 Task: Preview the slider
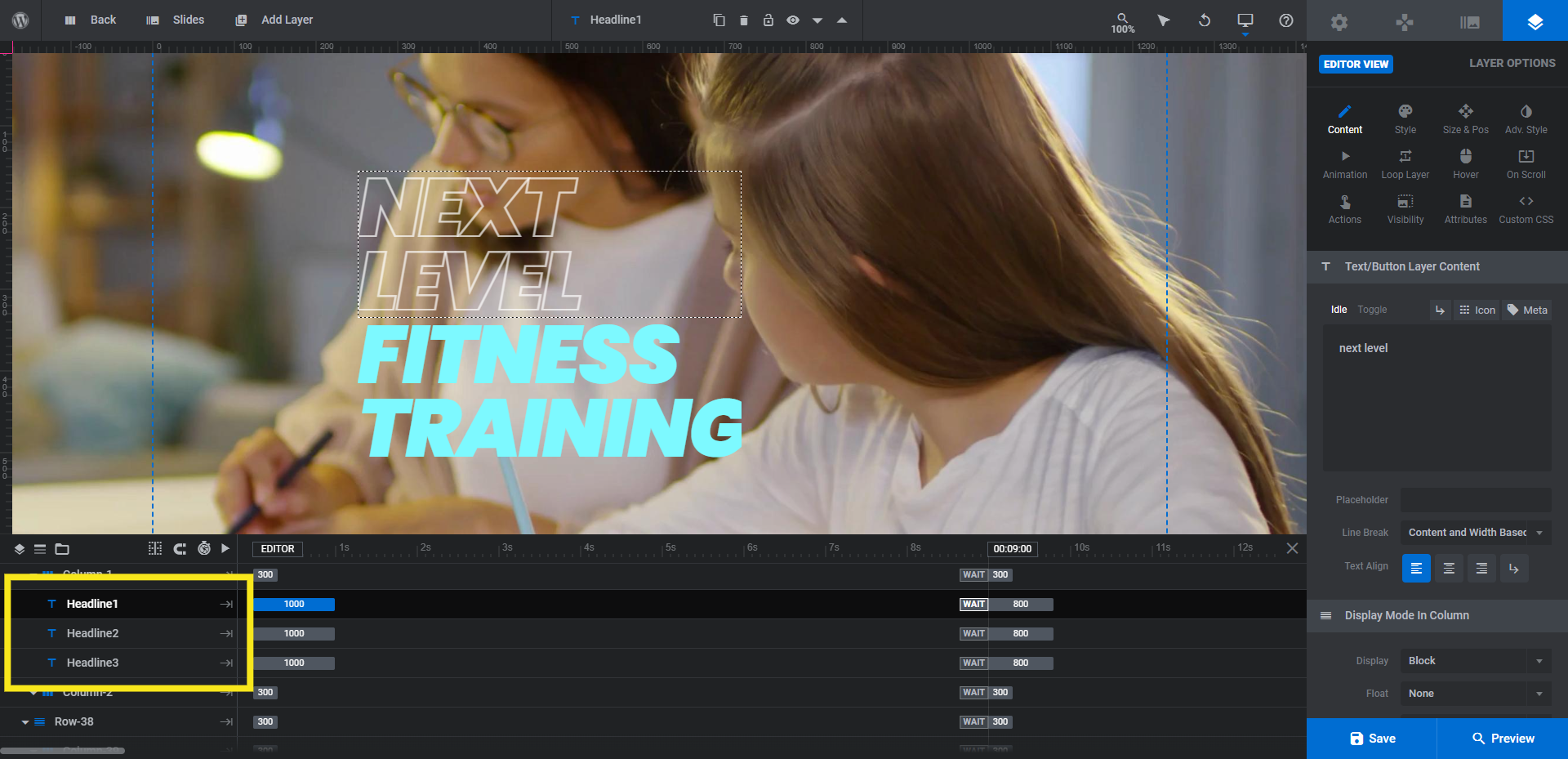[1503, 739]
